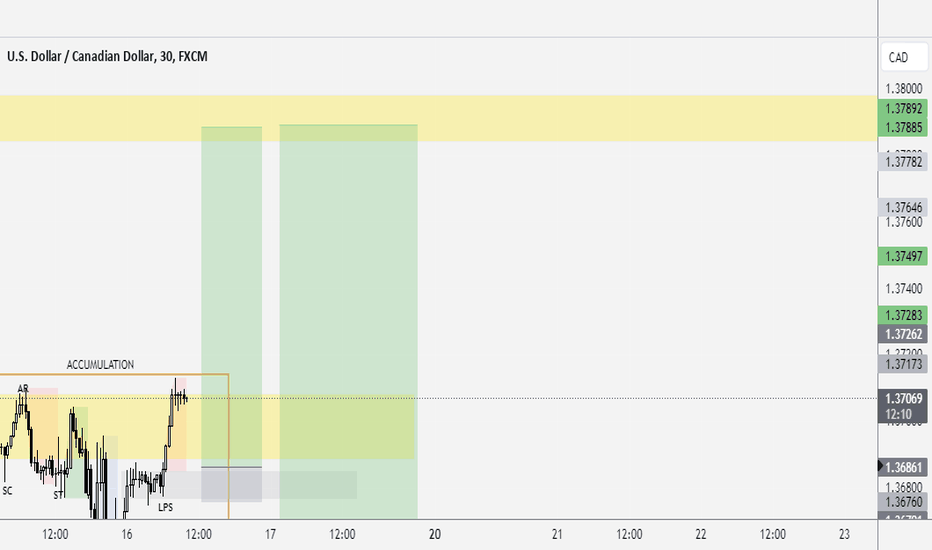Click the 1.37262 dark price label
The height and width of the screenshot is (550, 932).
[903, 334]
